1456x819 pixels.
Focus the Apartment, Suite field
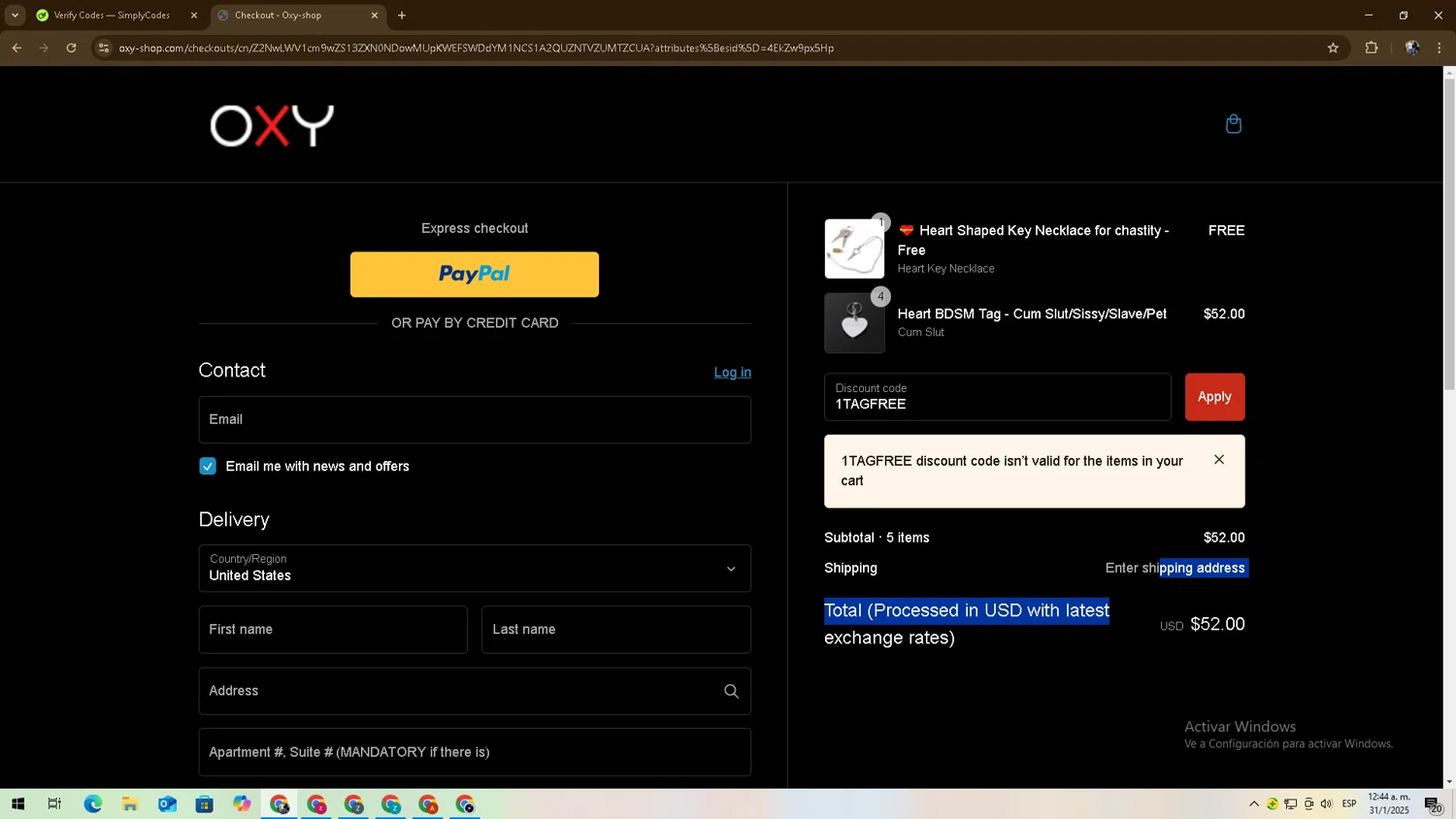(x=475, y=752)
